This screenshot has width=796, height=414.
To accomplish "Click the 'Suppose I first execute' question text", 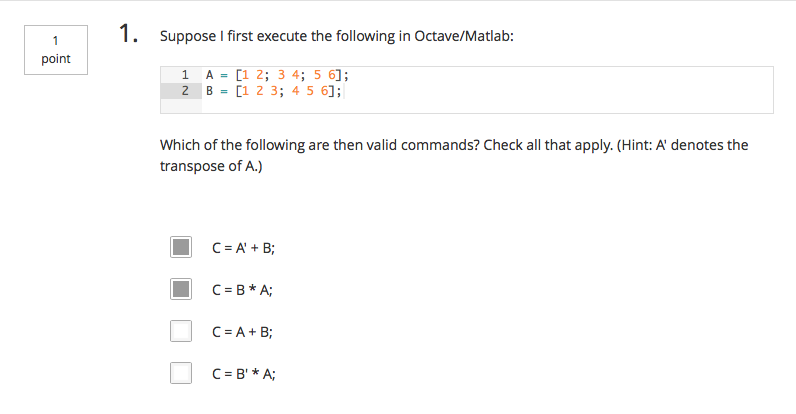I will 337,36.
